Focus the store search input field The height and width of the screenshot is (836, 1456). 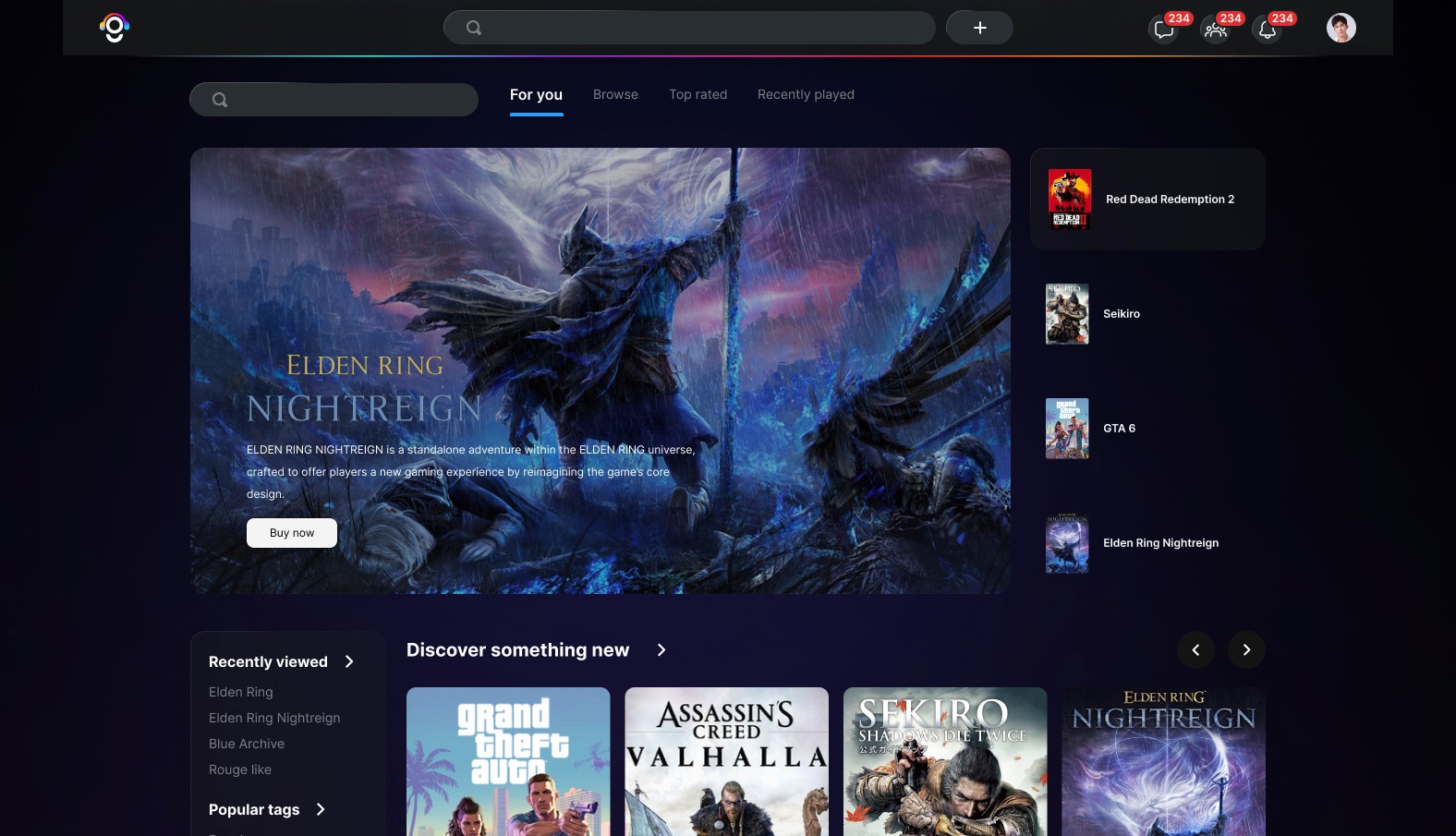[x=334, y=100]
